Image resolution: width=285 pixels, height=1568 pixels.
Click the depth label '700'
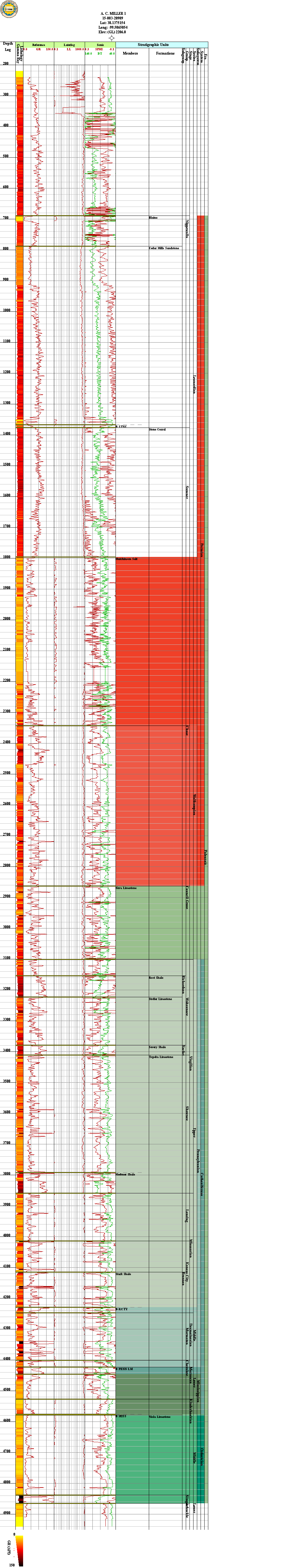pos(6,217)
